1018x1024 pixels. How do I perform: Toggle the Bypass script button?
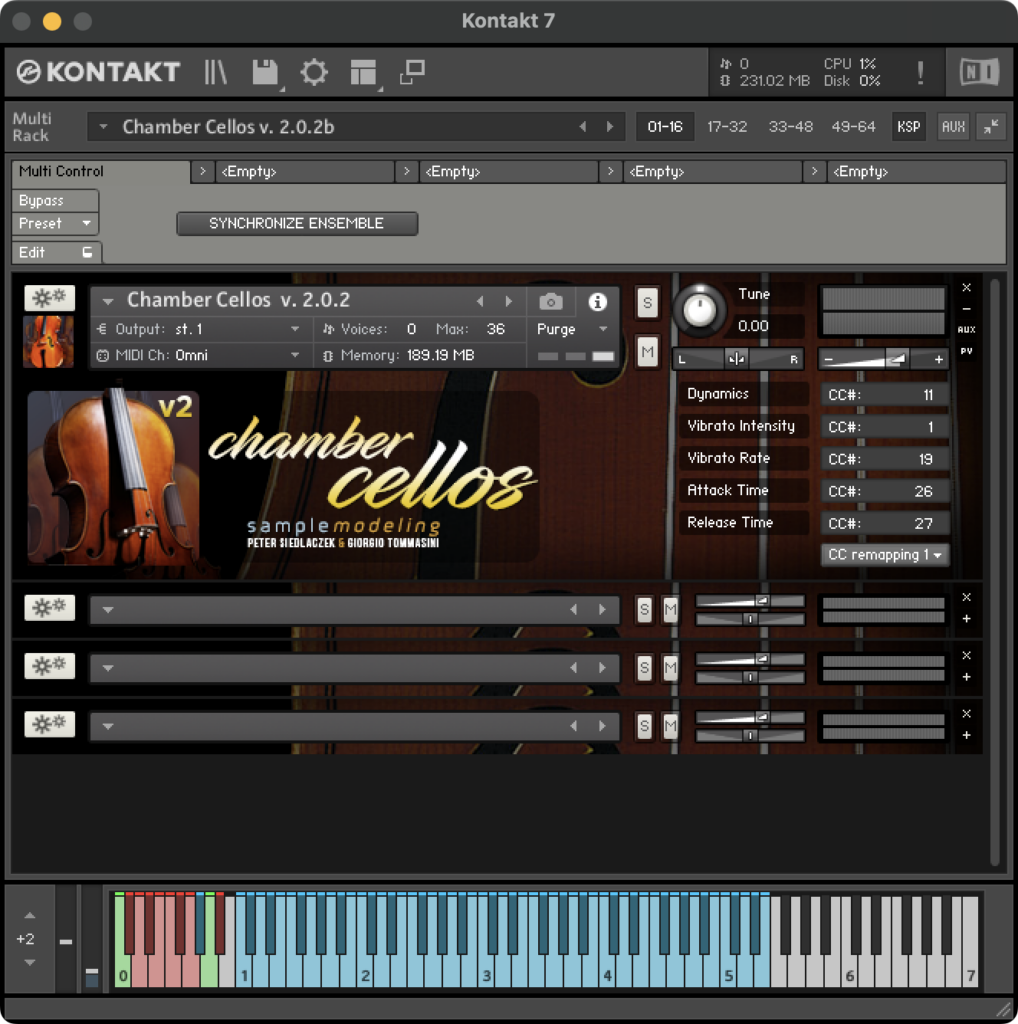pos(55,200)
